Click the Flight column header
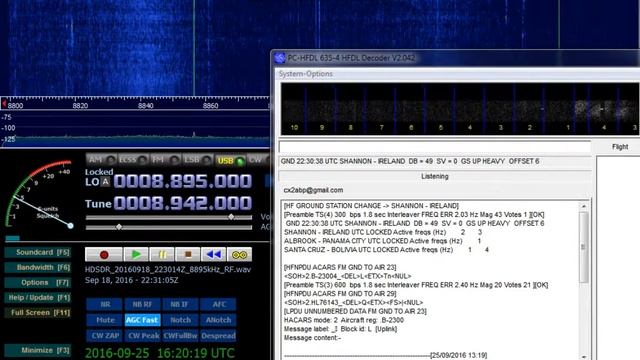This screenshot has height=360, width=640. click(x=620, y=147)
